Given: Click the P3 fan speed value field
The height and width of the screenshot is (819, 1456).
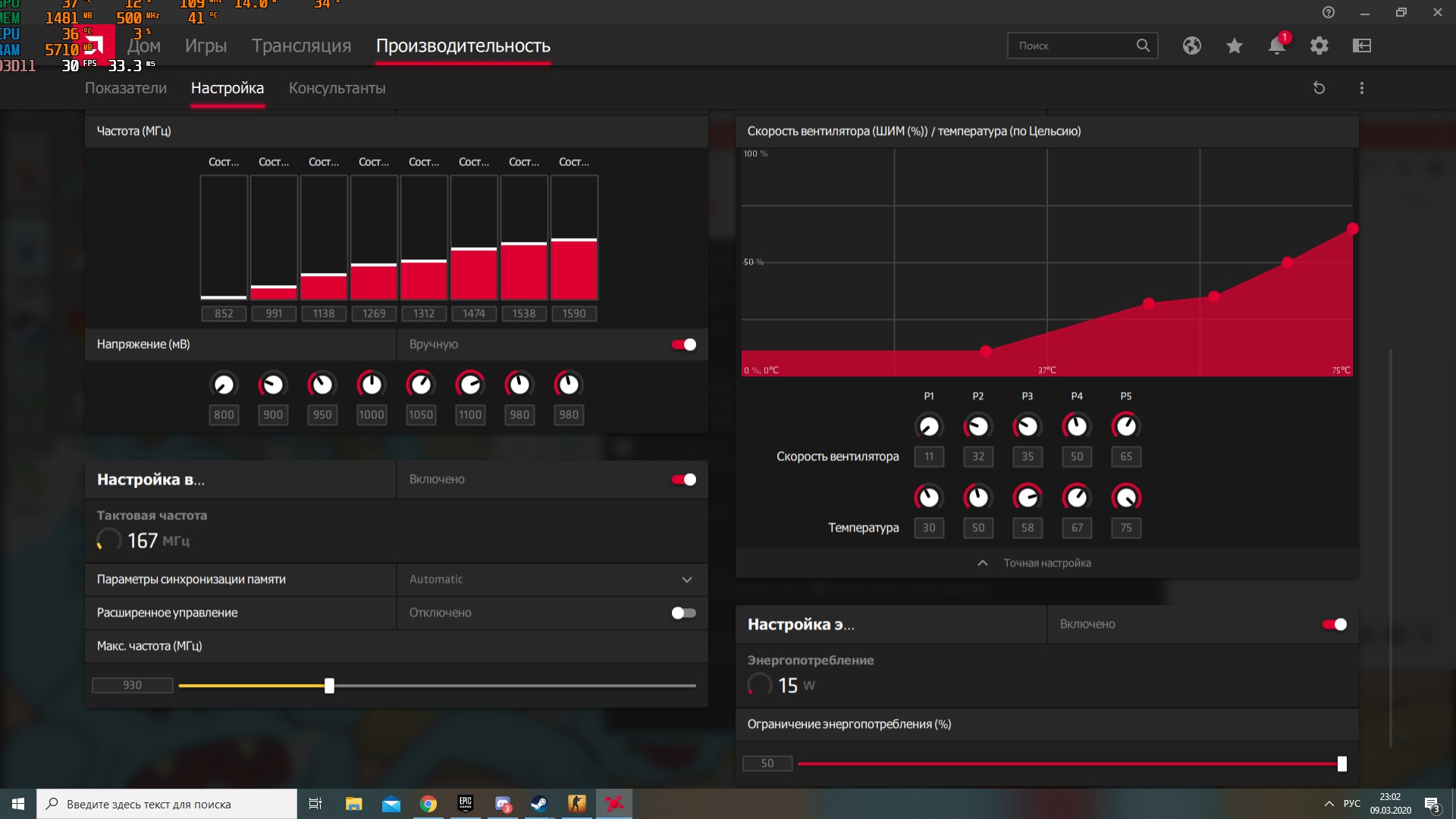Looking at the screenshot, I should [x=1027, y=457].
